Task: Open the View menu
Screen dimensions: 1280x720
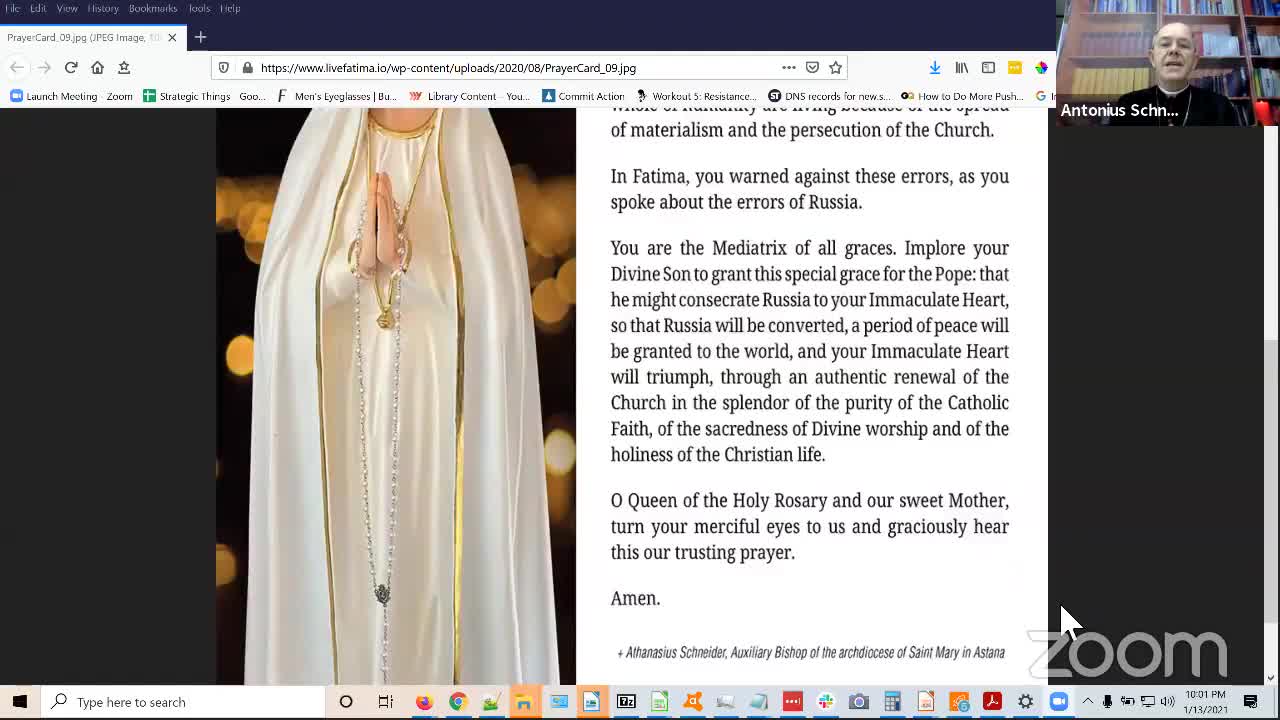Action: pyautogui.click(x=67, y=8)
